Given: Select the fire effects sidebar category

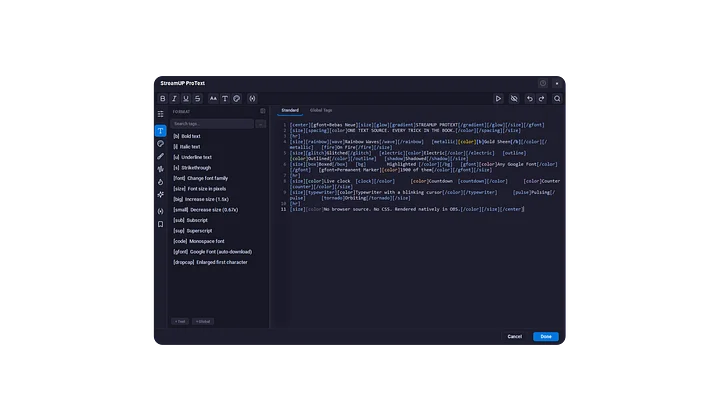Looking at the screenshot, I should click(160, 182).
